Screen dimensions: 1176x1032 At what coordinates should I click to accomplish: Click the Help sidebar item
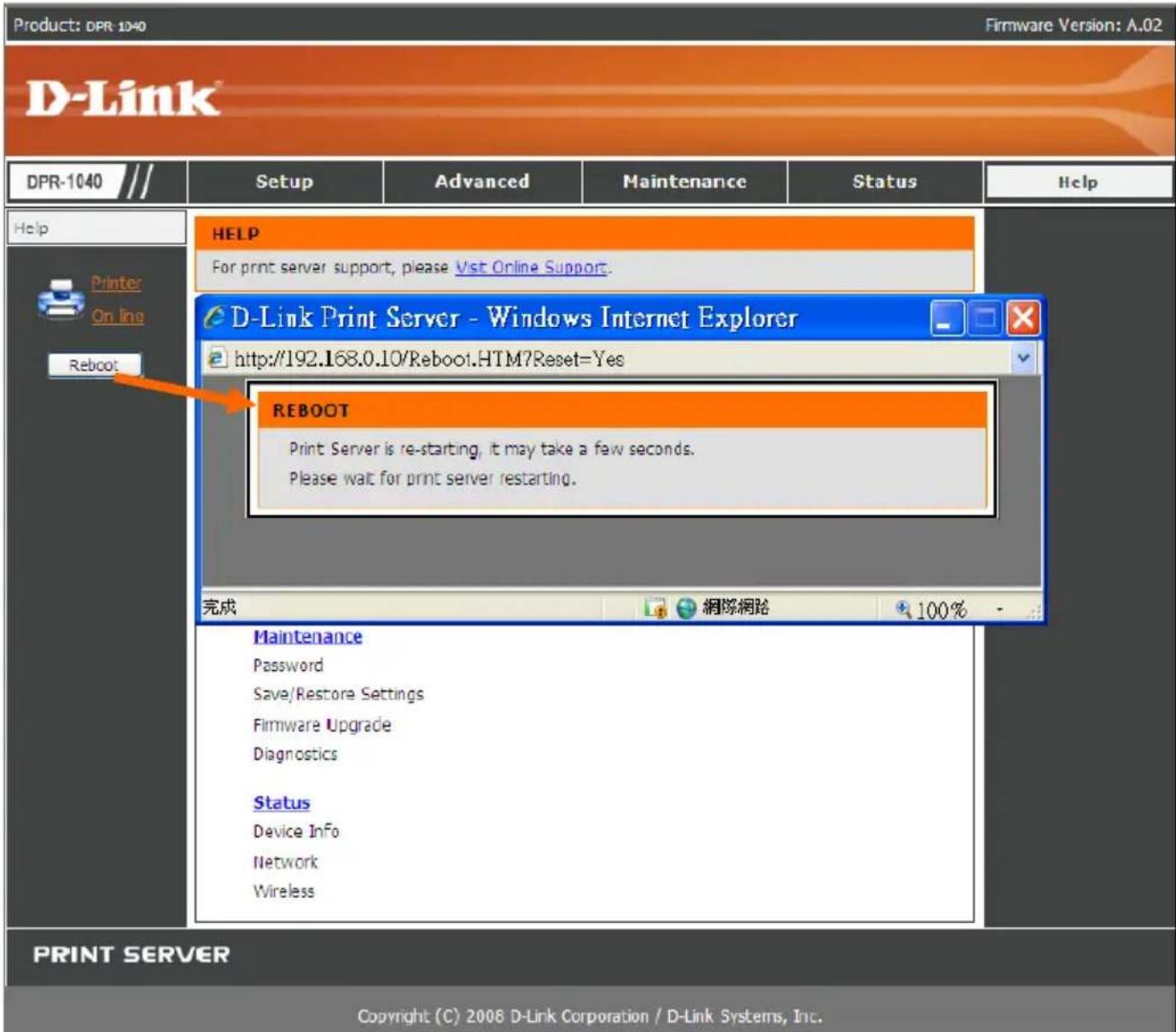[x=96, y=228]
